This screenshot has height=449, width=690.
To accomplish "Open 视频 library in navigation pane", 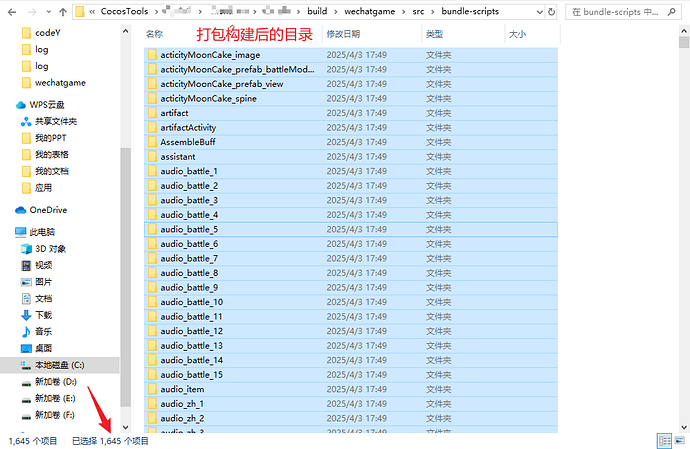I will [x=37, y=265].
